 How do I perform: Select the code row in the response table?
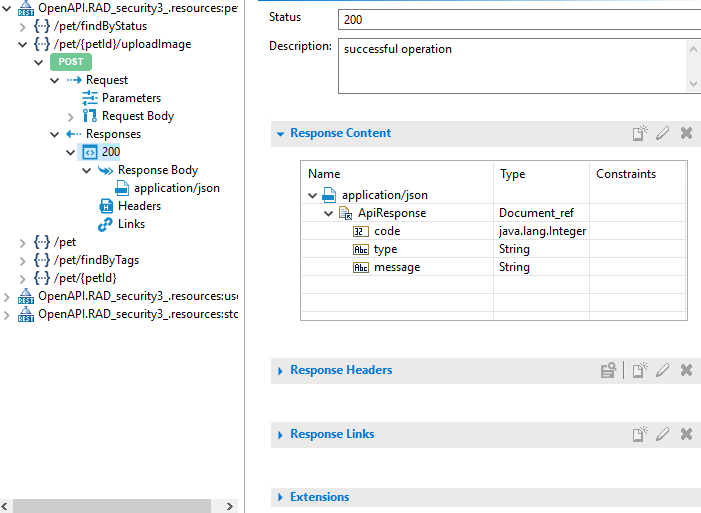(x=387, y=231)
